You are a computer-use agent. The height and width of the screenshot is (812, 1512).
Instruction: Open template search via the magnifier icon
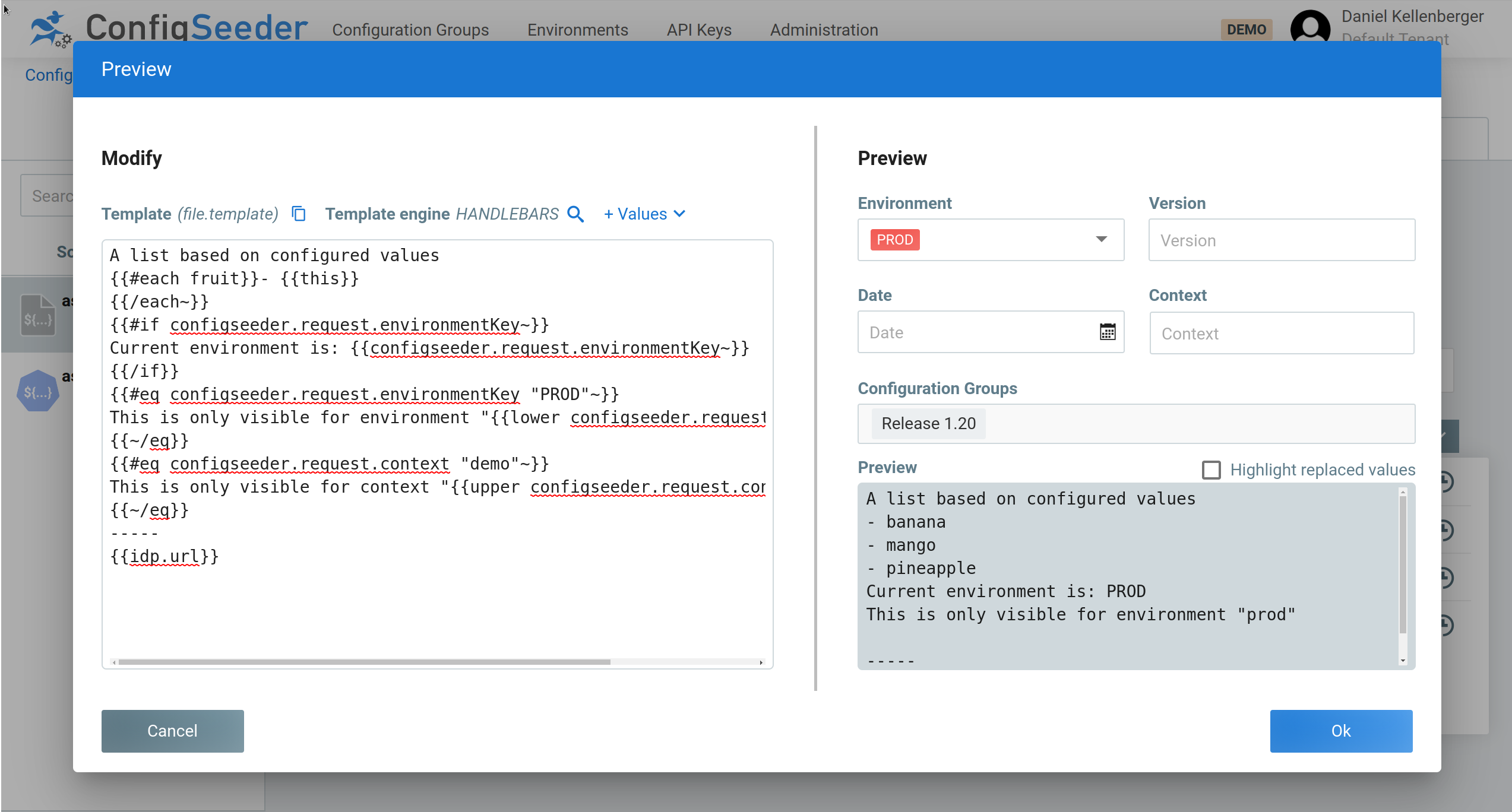click(575, 214)
